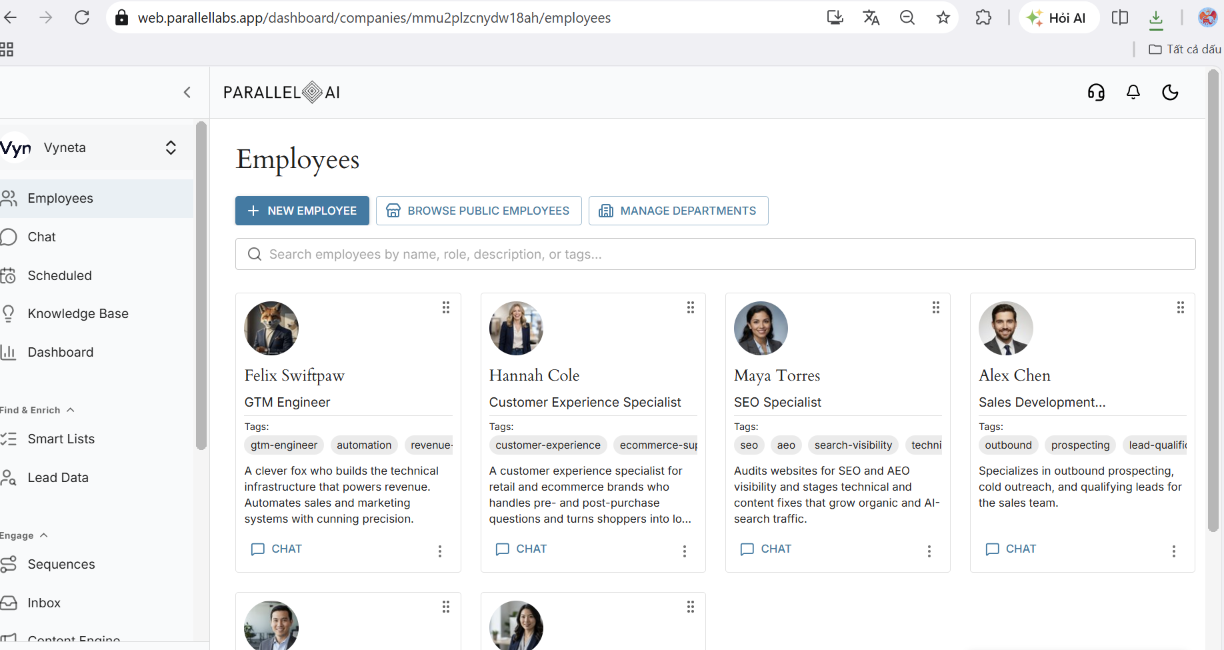Click the page vertical scrollbar
1224x650 pixels.
pyautogui.click(x=1215, y=300)
